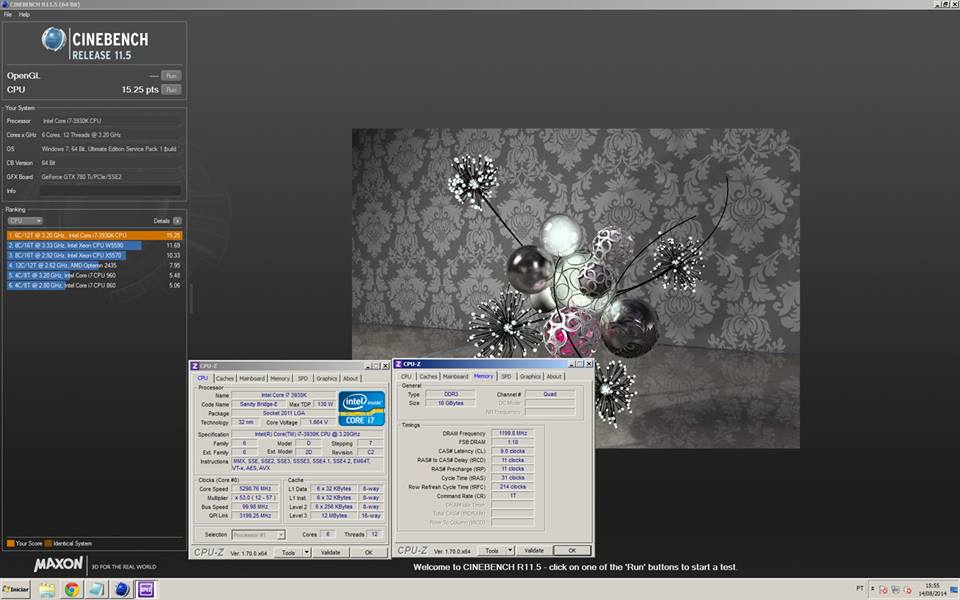Select ranking row Intel Xeon CPU W5590
The image size is (960, 600).
94,245
